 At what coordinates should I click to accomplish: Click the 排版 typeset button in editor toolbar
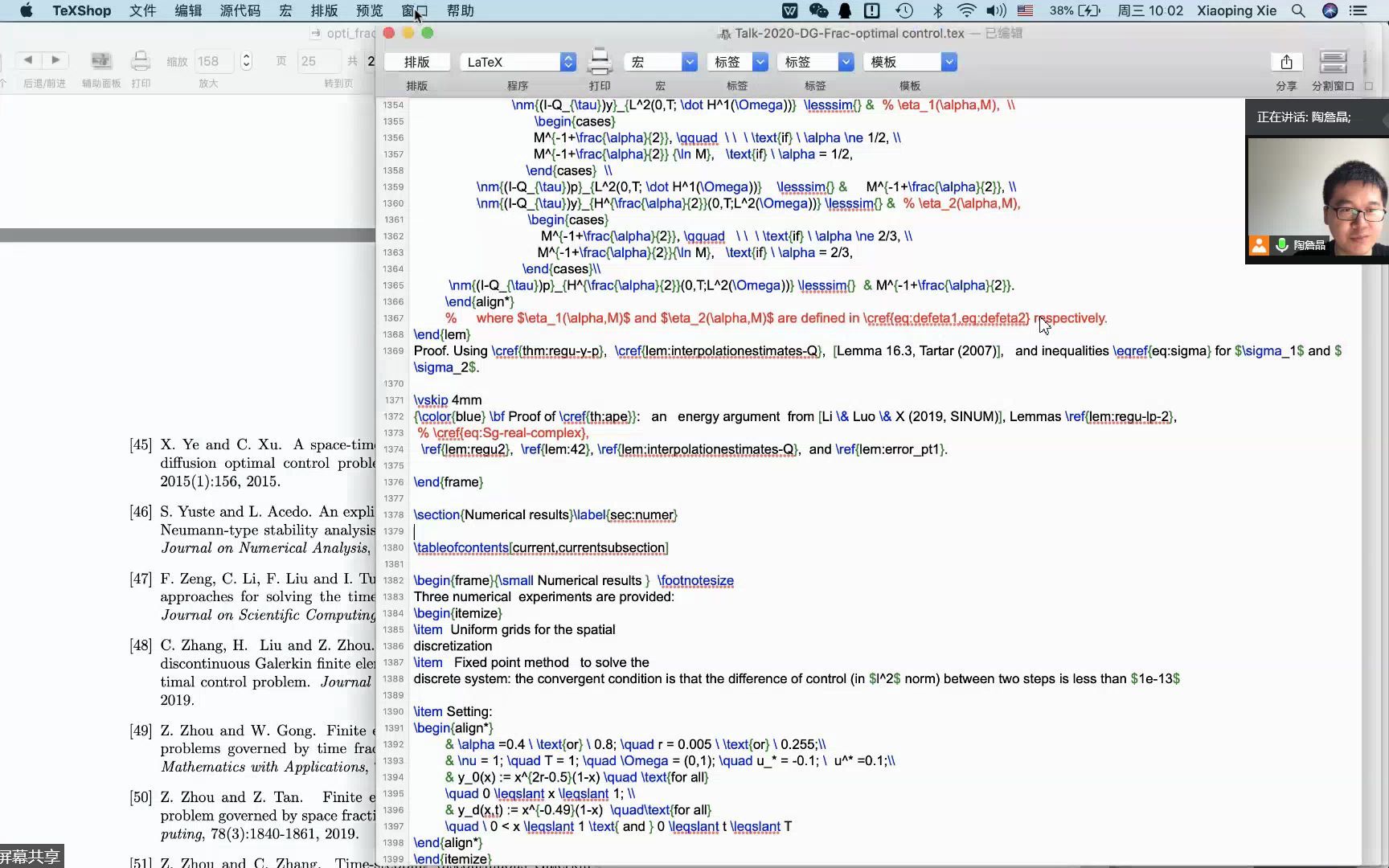416,62
